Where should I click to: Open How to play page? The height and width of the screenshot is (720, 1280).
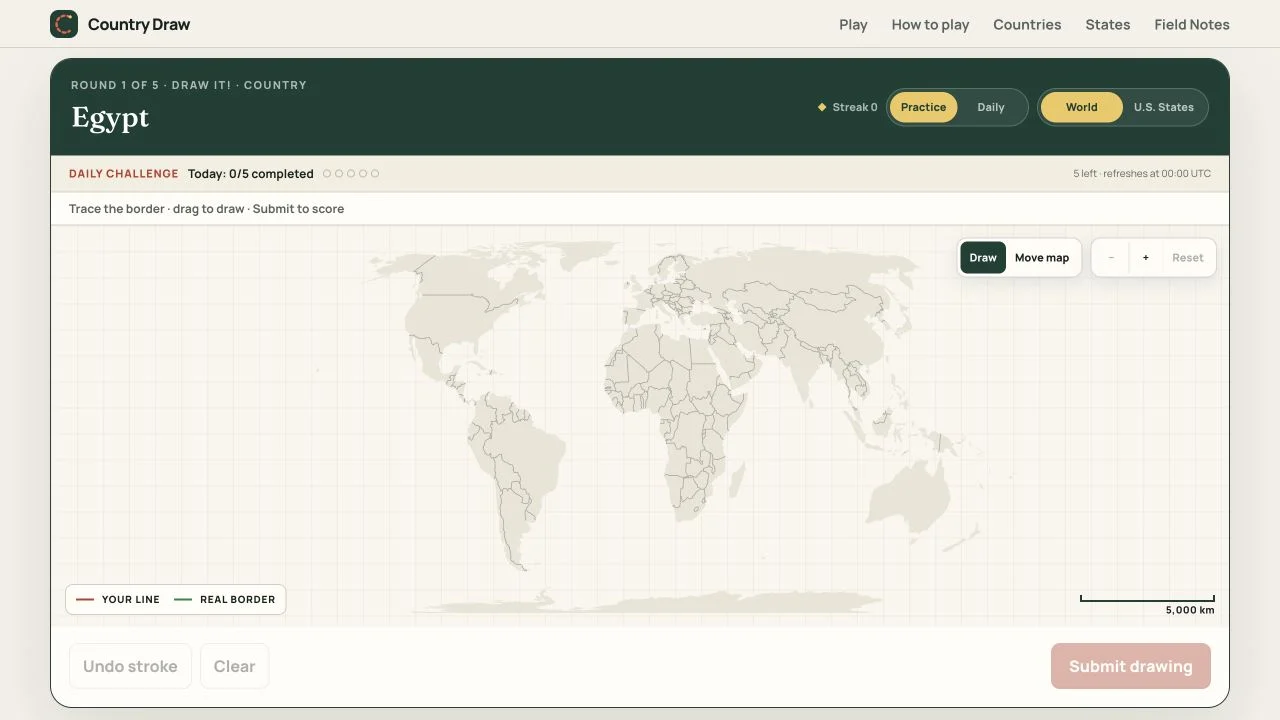(930, 24)
